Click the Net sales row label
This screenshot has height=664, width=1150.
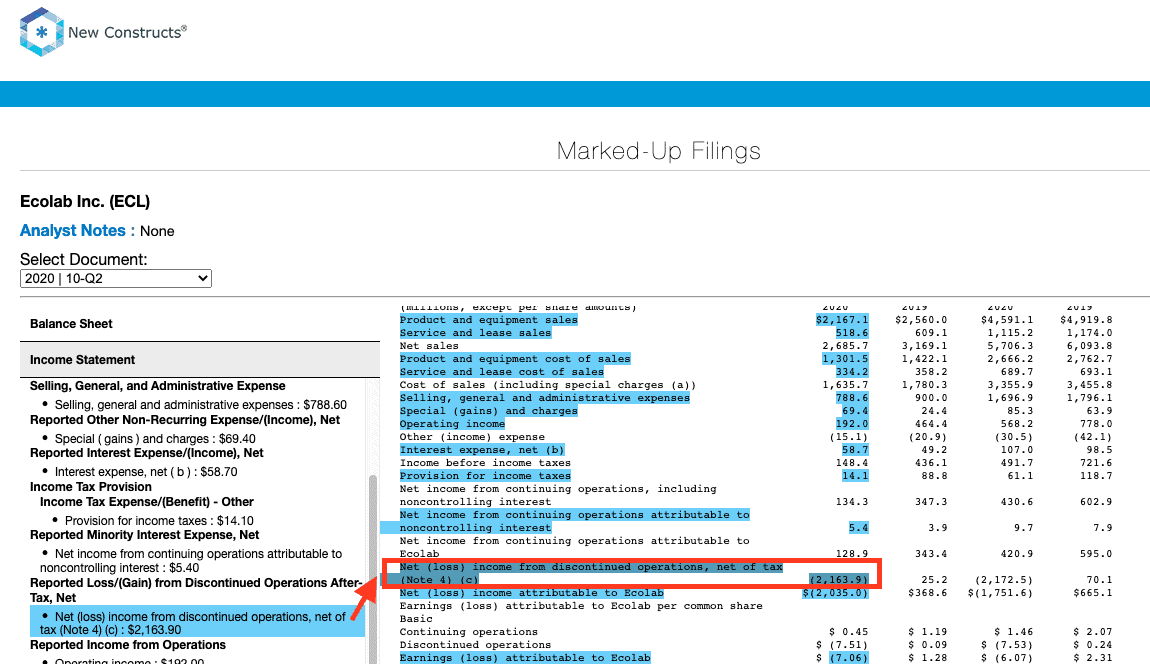429,346
